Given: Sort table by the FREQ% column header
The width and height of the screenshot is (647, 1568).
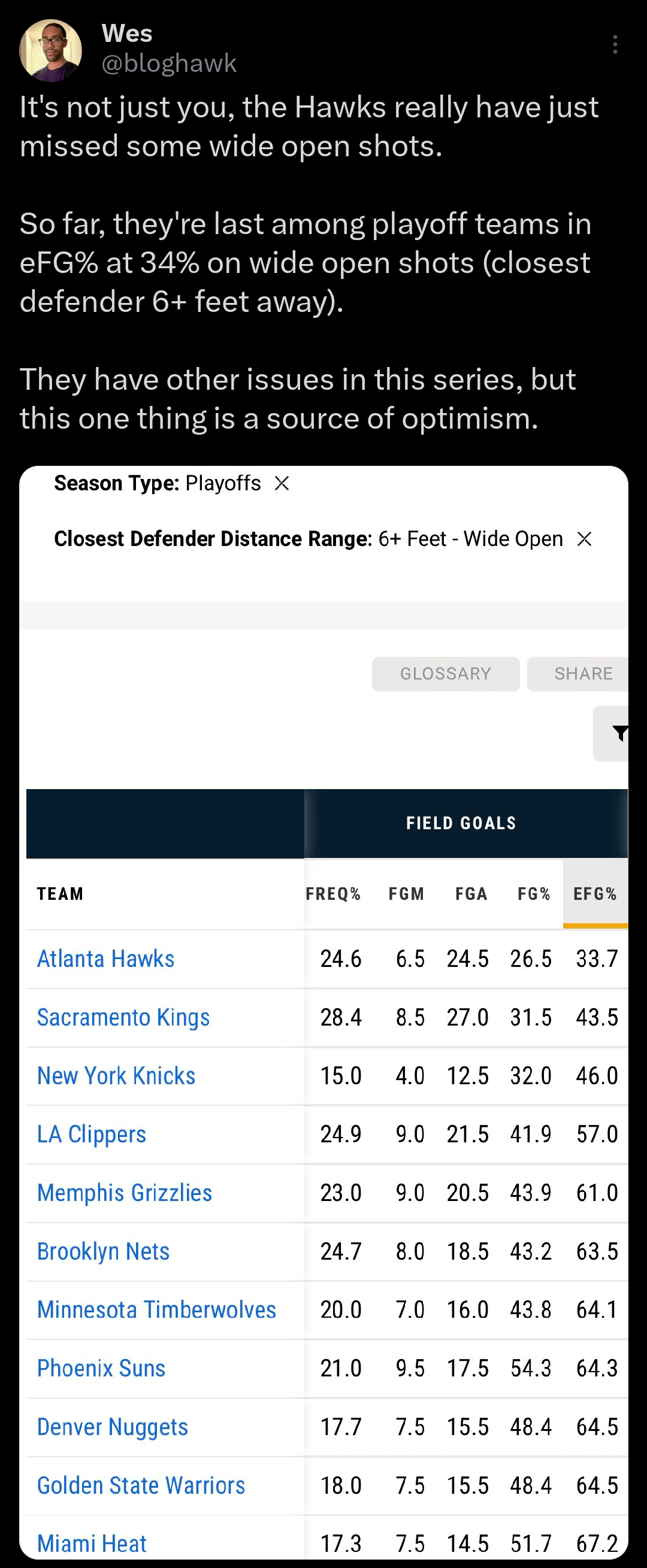Looking at the screenshot, I should (333, 894).
